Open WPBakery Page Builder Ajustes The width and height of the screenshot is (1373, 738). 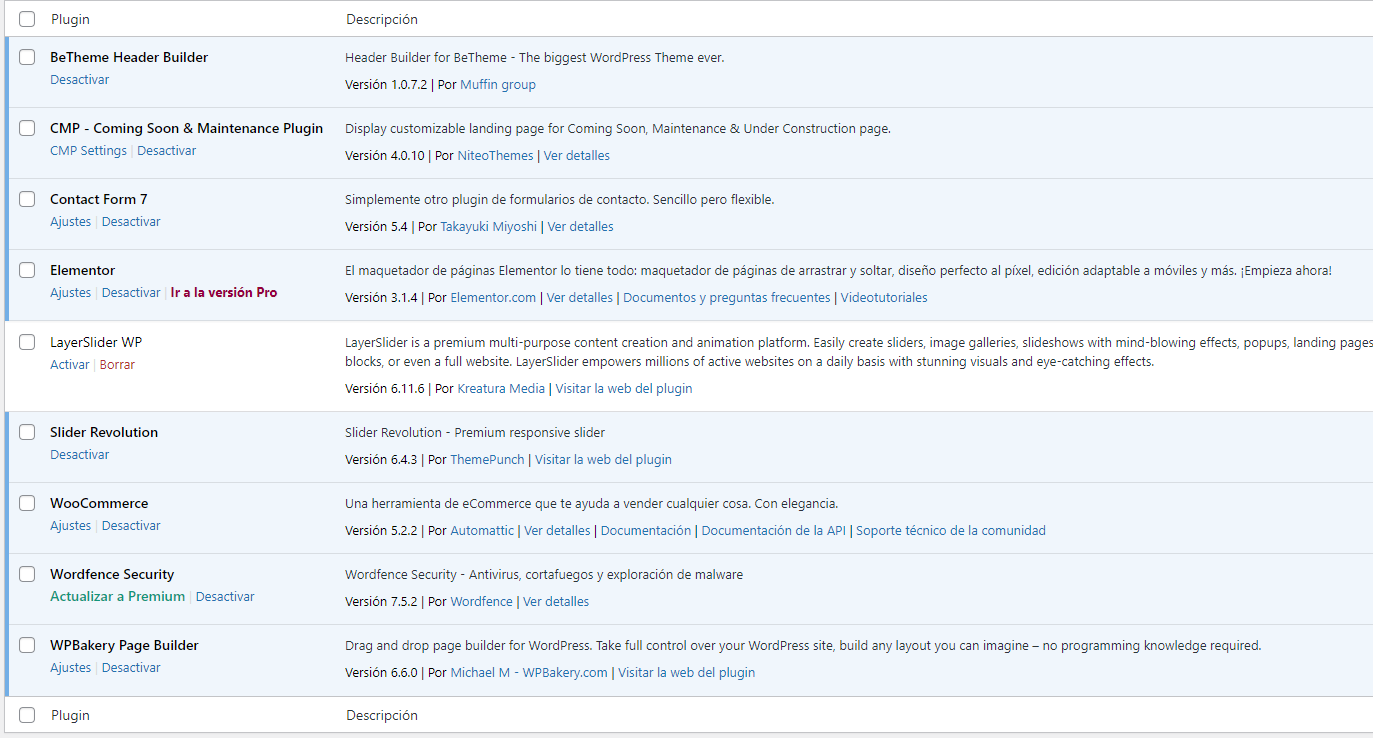pos(71,668)
